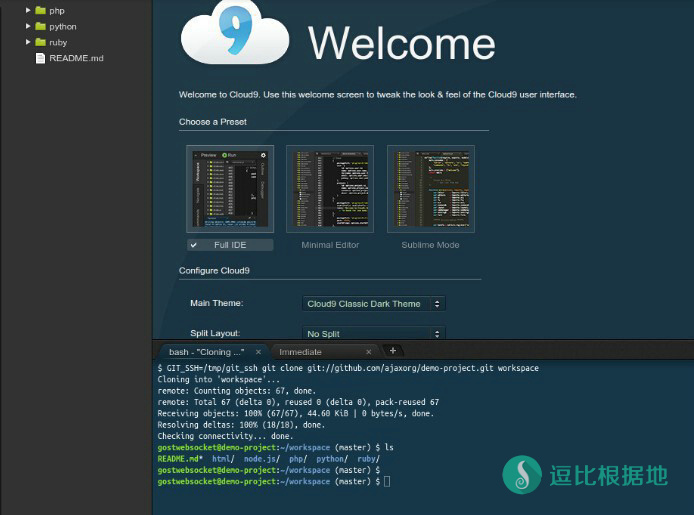Expand the ruby folder arrow
The image size is (694, 515).
click(x=28, y=42)
